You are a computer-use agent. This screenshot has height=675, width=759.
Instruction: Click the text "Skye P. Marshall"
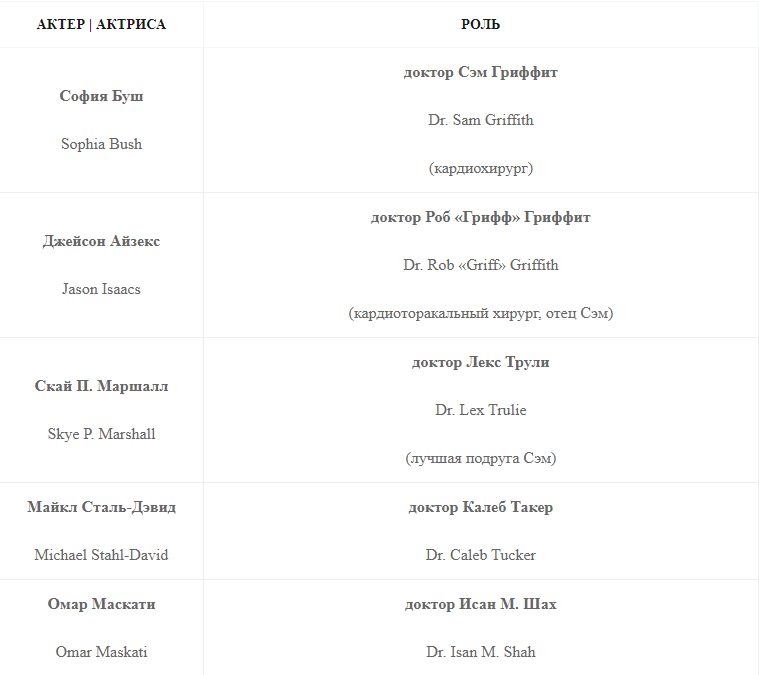[101, 434]
